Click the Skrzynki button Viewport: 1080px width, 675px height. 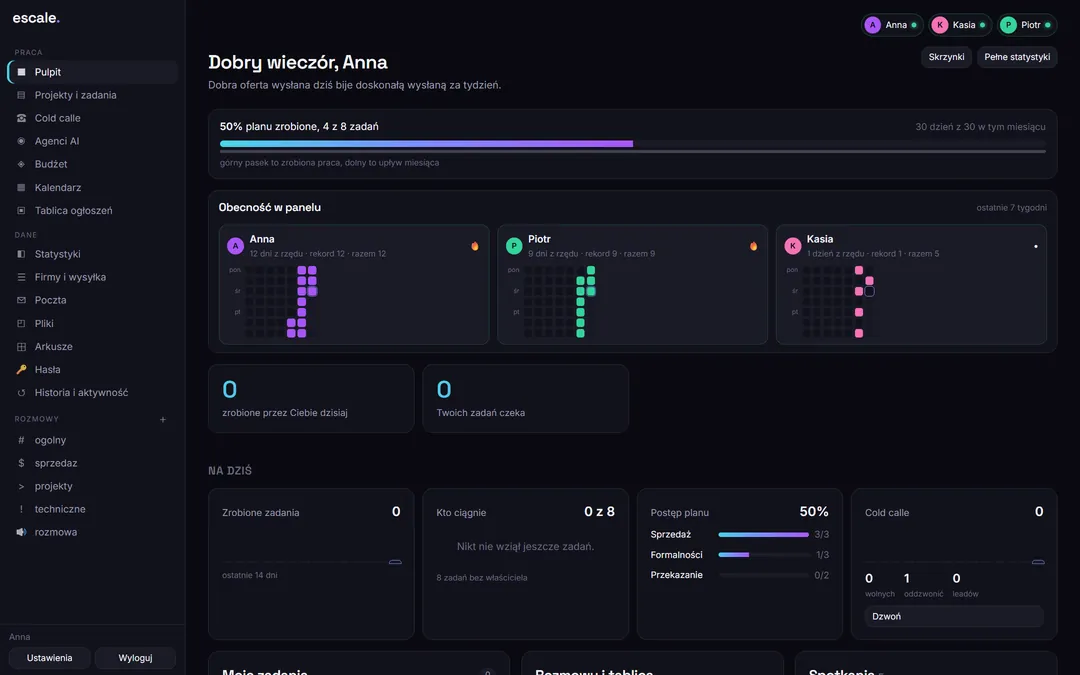946,57
